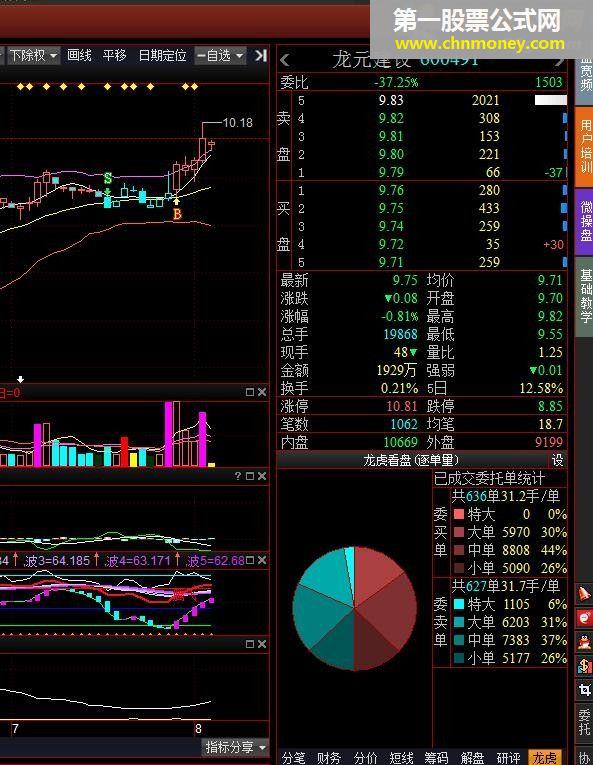Switch to the 筹码 tab

(x=436, y=758)
